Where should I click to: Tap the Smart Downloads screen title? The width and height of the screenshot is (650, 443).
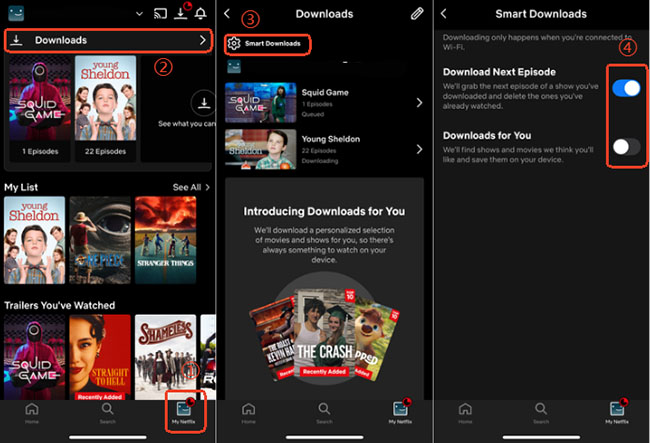coord(541,14)
